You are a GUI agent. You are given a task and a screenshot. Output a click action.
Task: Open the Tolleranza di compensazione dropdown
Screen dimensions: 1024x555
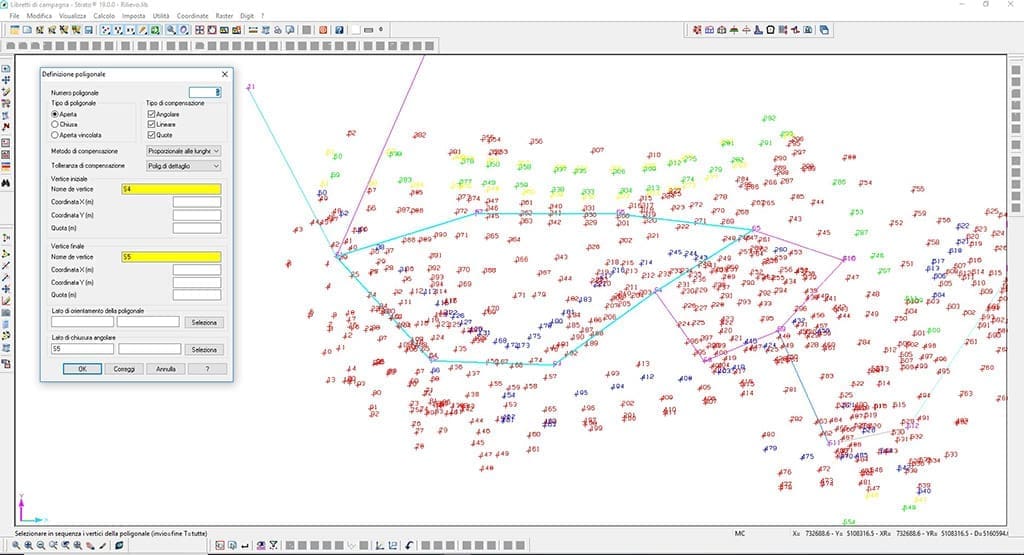click(x=184, y=166)
